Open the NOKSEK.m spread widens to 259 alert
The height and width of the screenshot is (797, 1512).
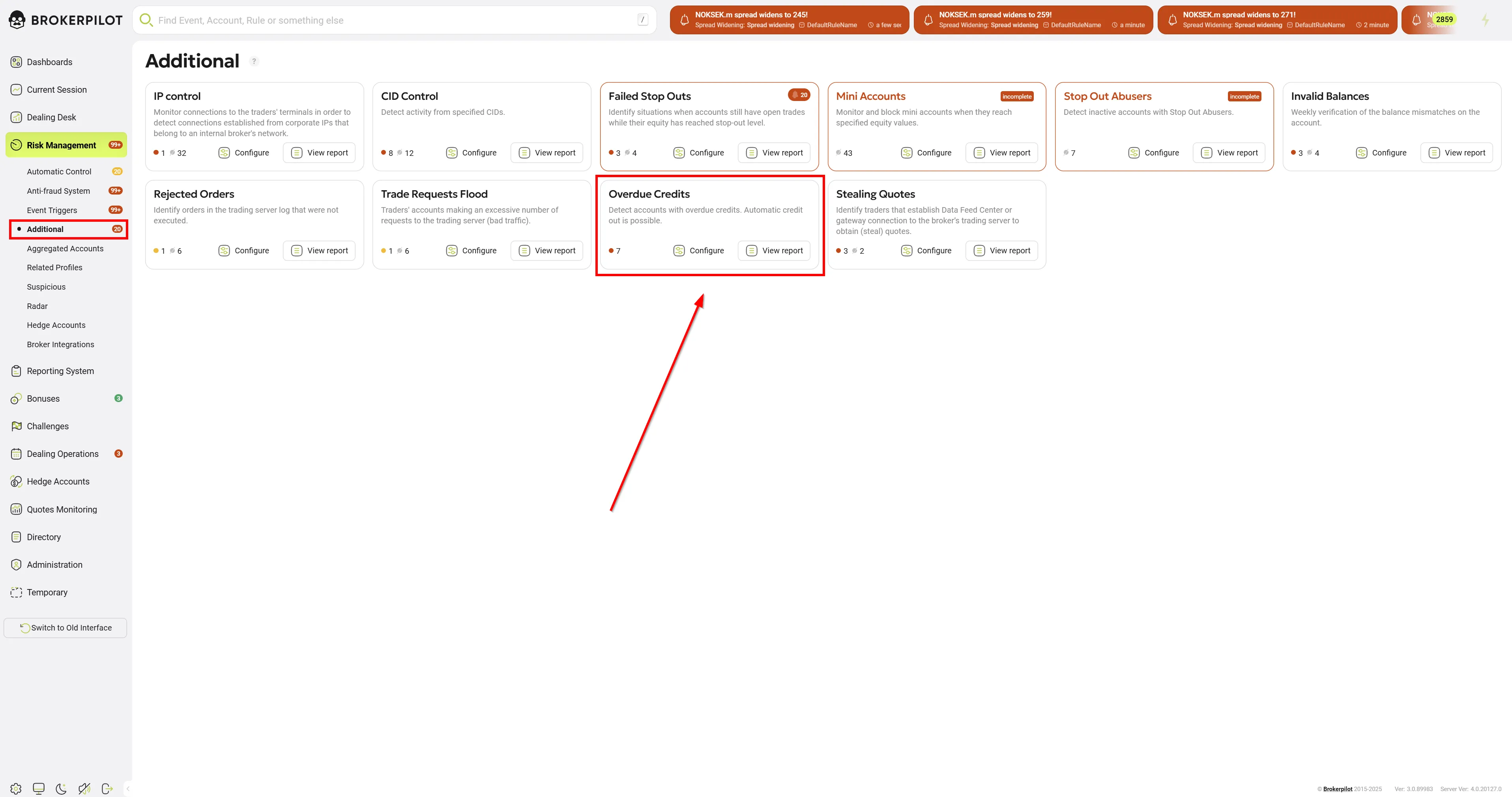point(1033,20)
